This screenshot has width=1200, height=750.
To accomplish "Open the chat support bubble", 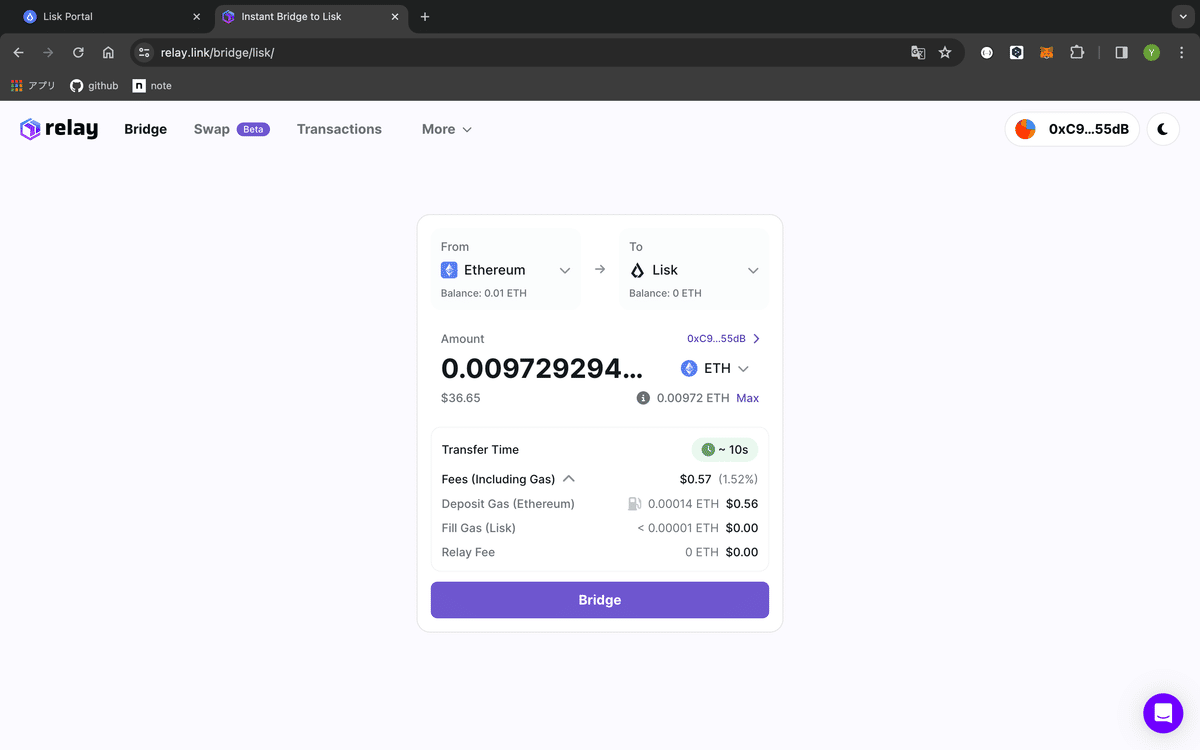I will click(x=1163, y=713).
